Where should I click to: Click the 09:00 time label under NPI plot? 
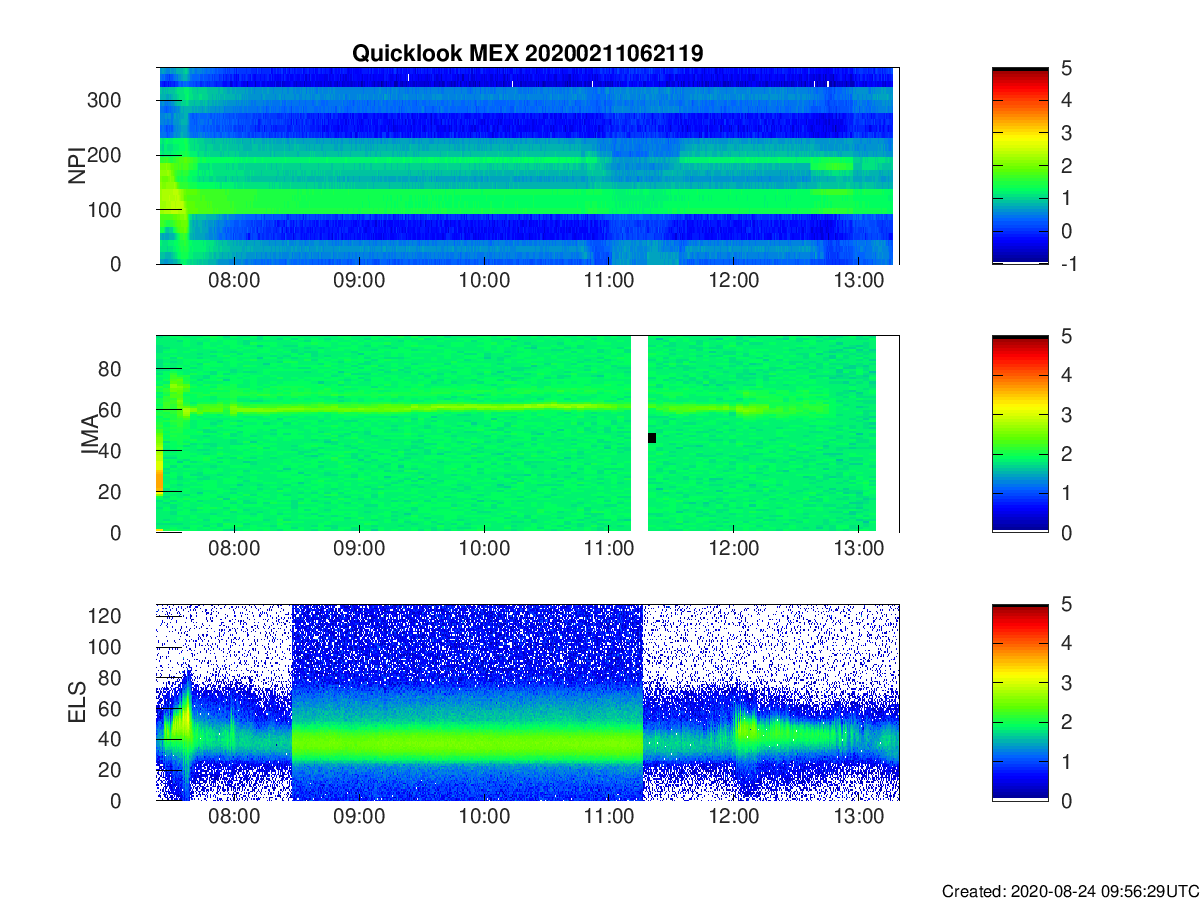tap(359, 281)
